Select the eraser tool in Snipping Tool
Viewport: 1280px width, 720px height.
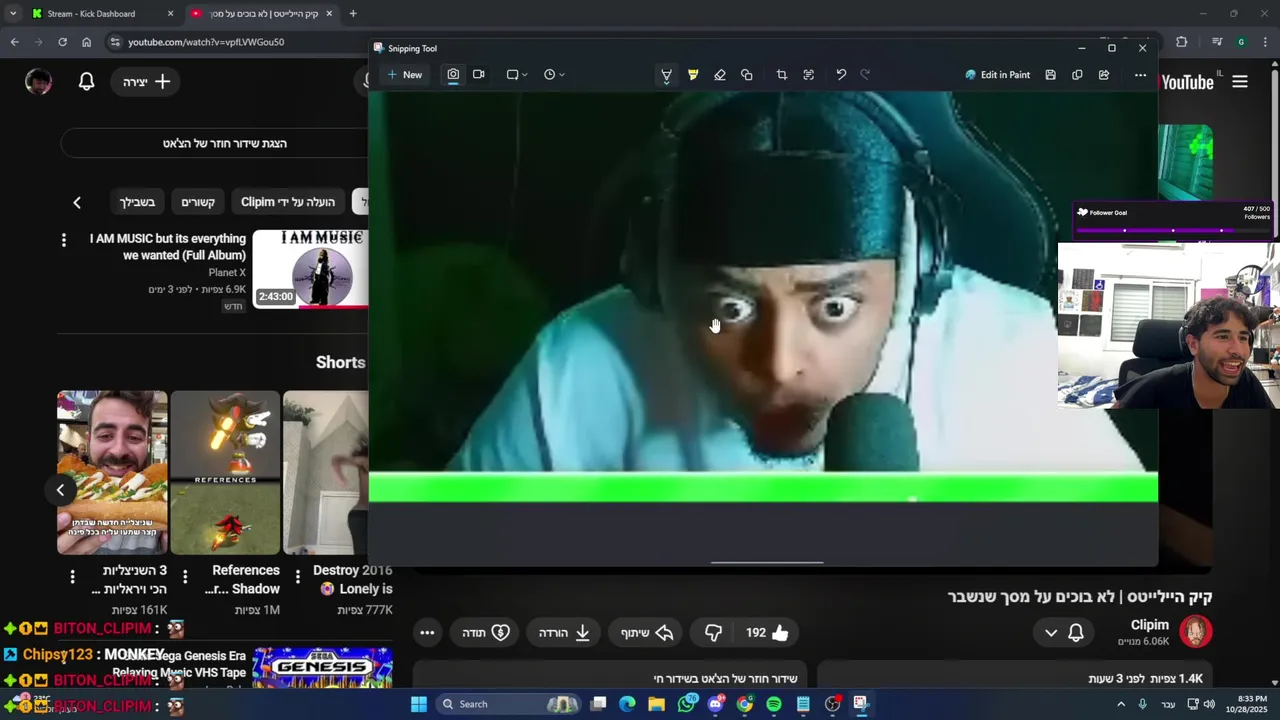coord(720,75)
